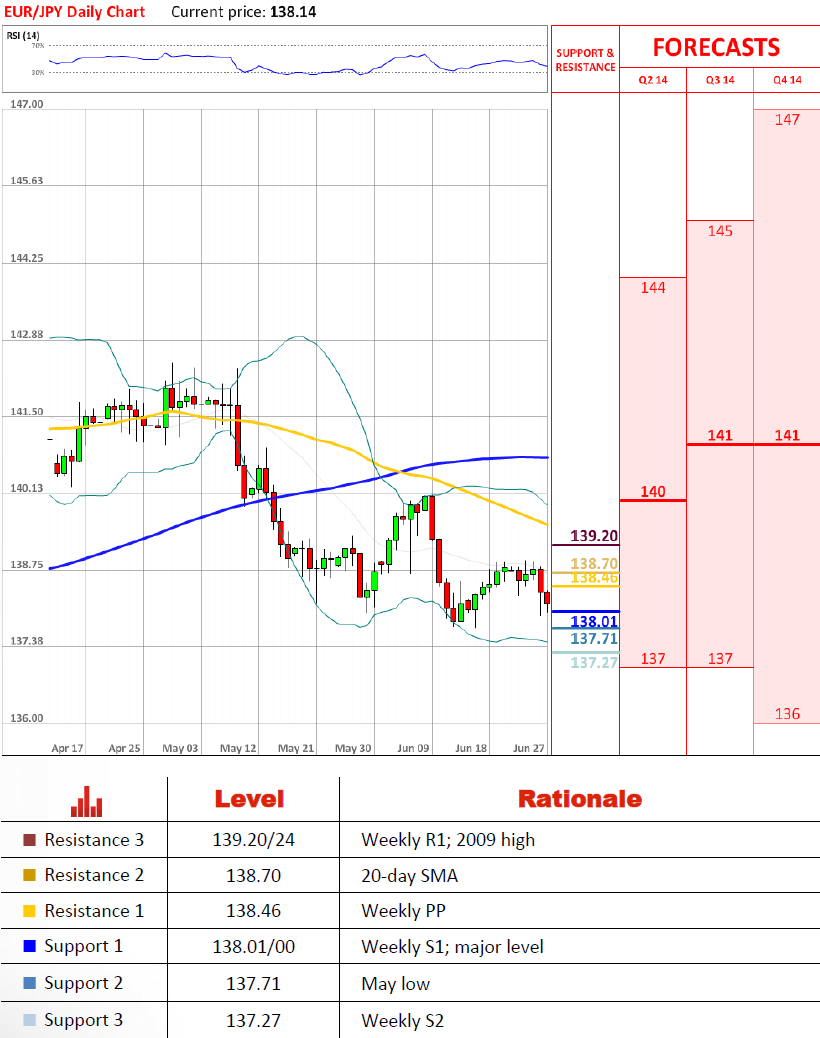820x1038 pixels.
Task: Click the Support 3 light-blue swatch
Action: [x=29, y=1020]
